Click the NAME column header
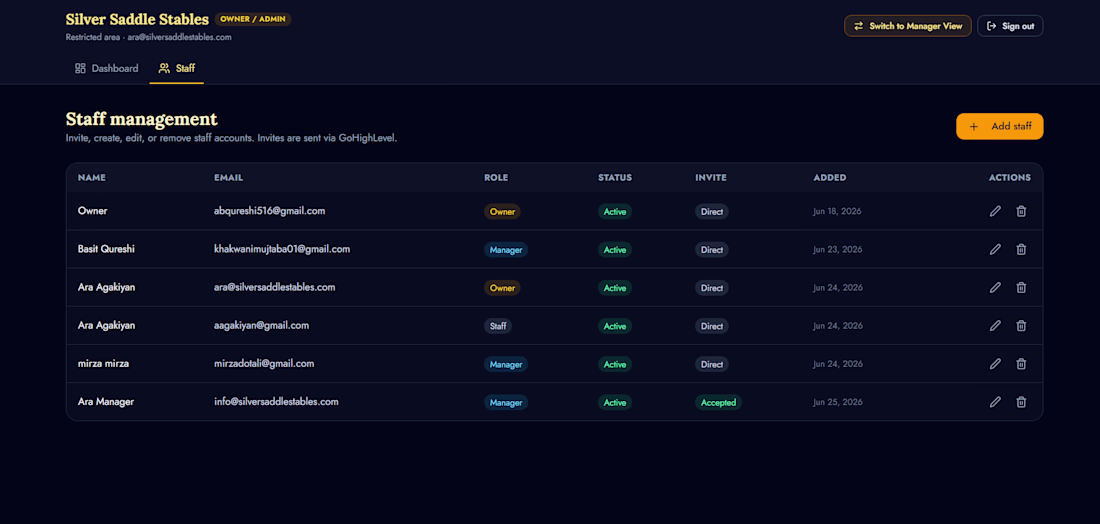1100x524 pixels. (92, 177)
